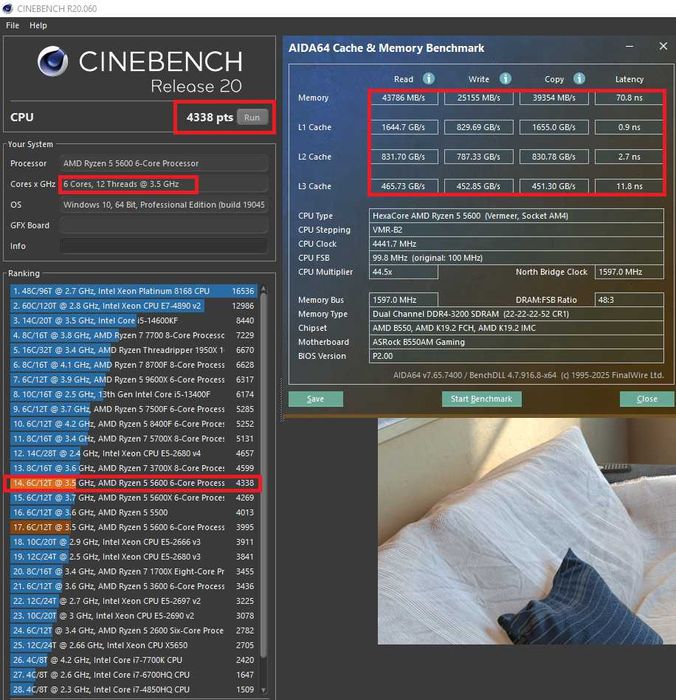The width and height of the screenshot is (676, 700).
Task: Select ranking row Ryzen 5 5600 scoring 3995
Action: (133, 527)
